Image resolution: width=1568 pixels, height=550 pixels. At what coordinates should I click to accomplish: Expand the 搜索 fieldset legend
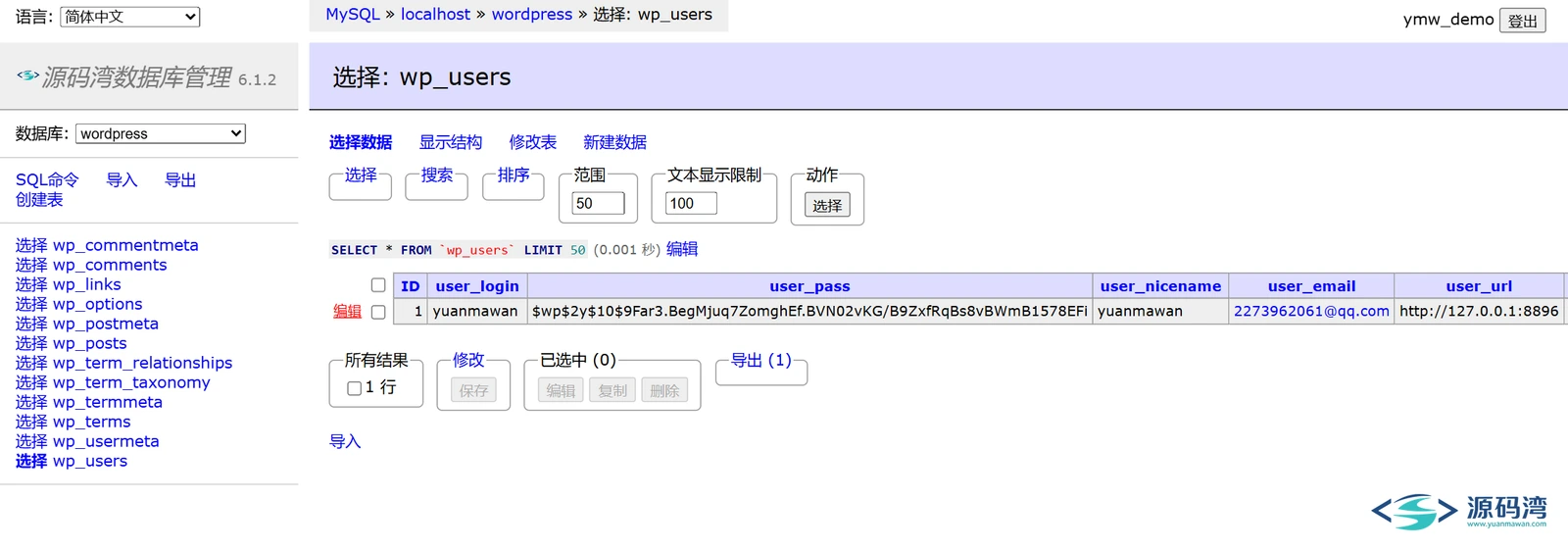pyautogui.click(x=437, y=175)
